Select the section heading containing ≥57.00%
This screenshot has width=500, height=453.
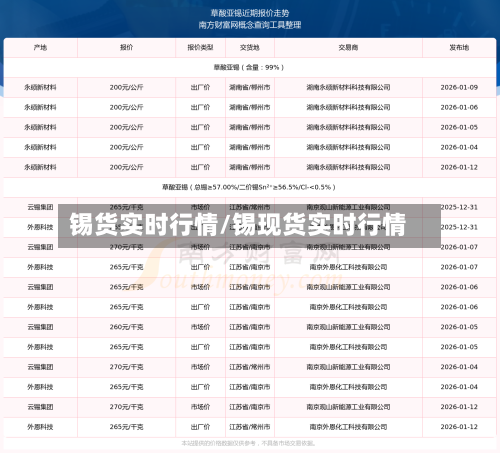coord(249,187)
